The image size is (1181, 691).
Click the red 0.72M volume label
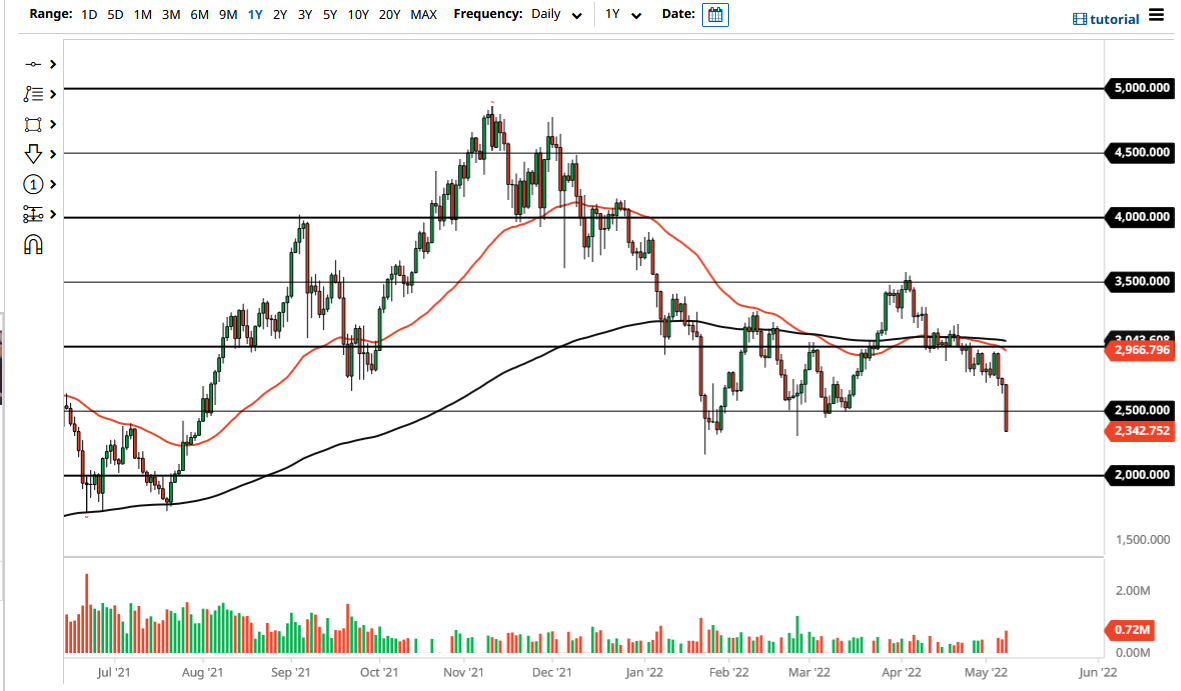[1131, 629]
